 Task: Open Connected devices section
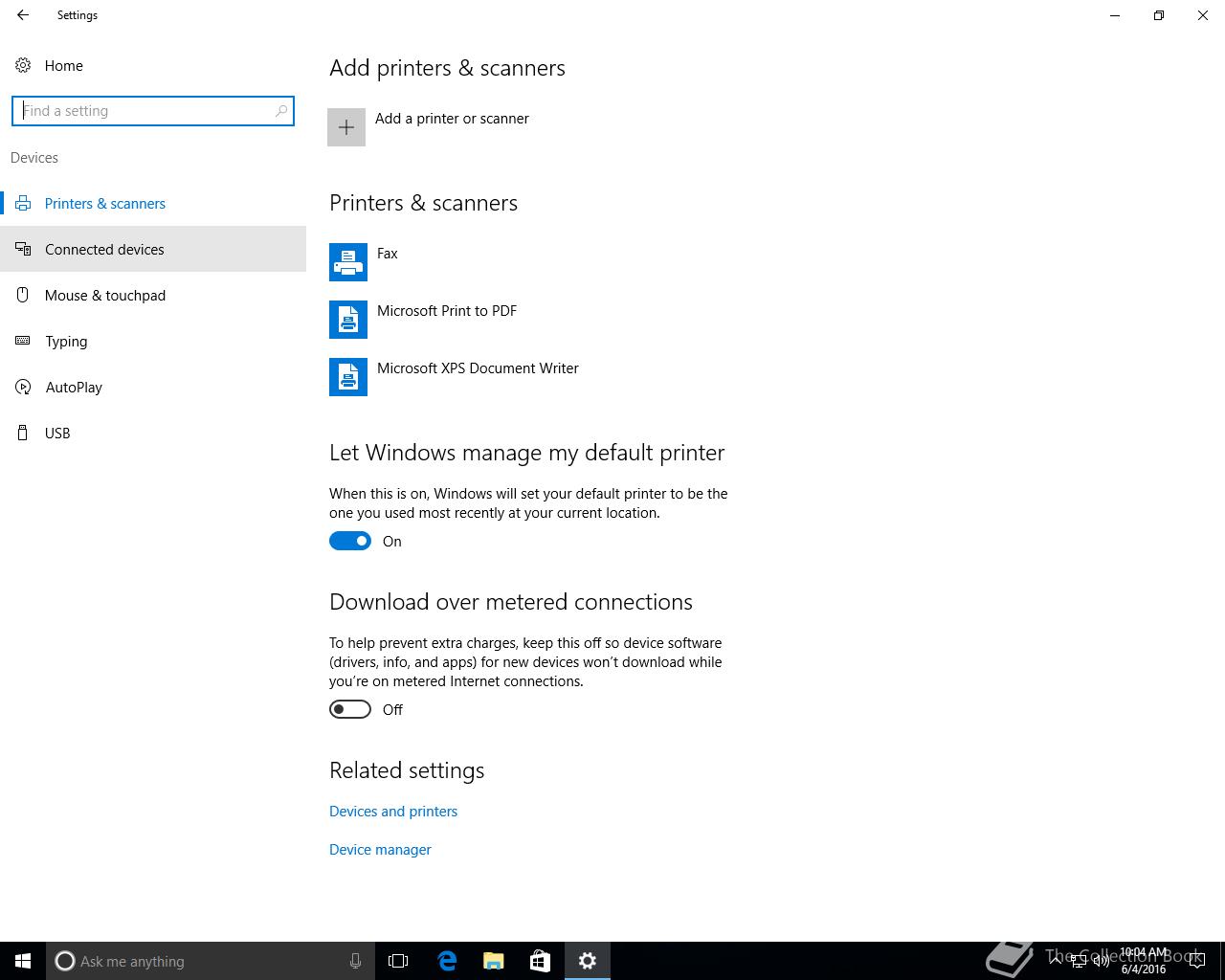153,249
